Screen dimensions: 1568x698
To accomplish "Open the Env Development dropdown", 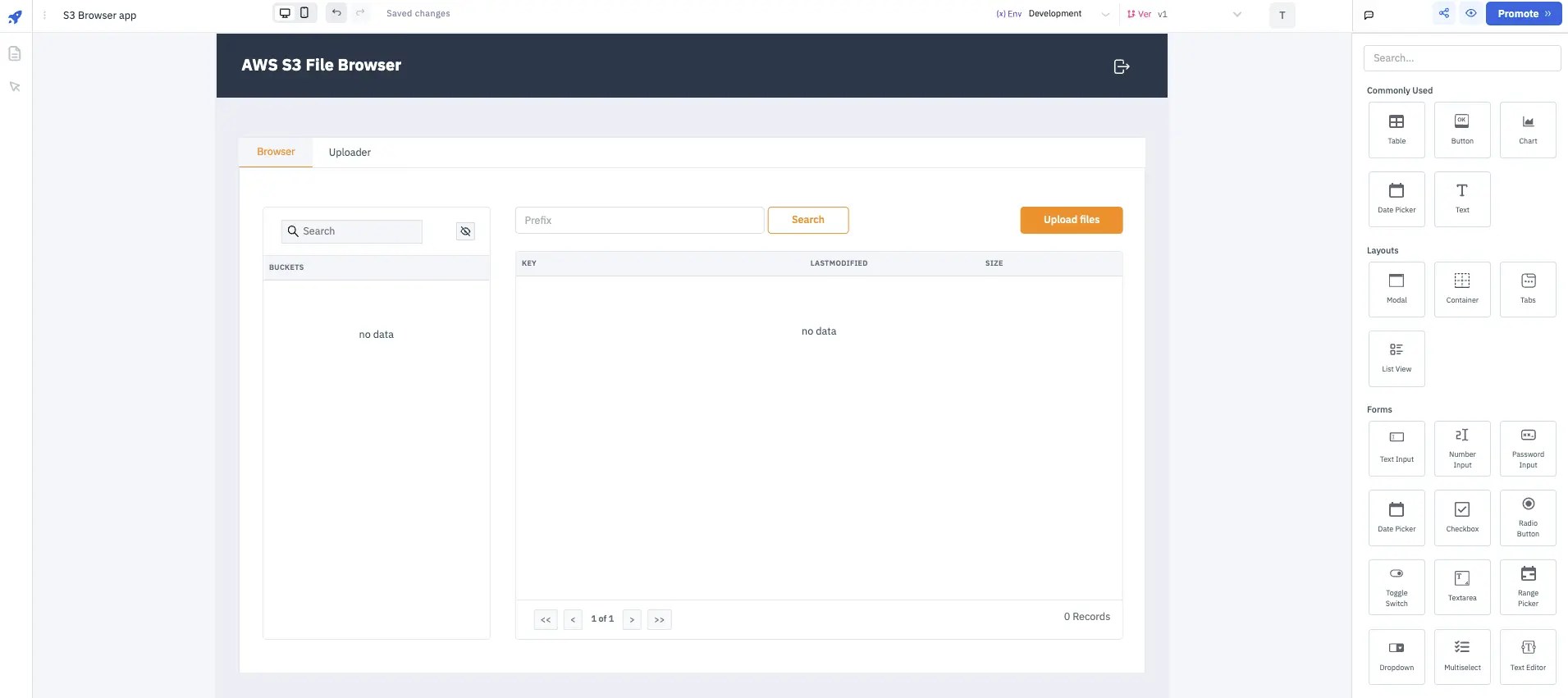I will [1053, 14].
